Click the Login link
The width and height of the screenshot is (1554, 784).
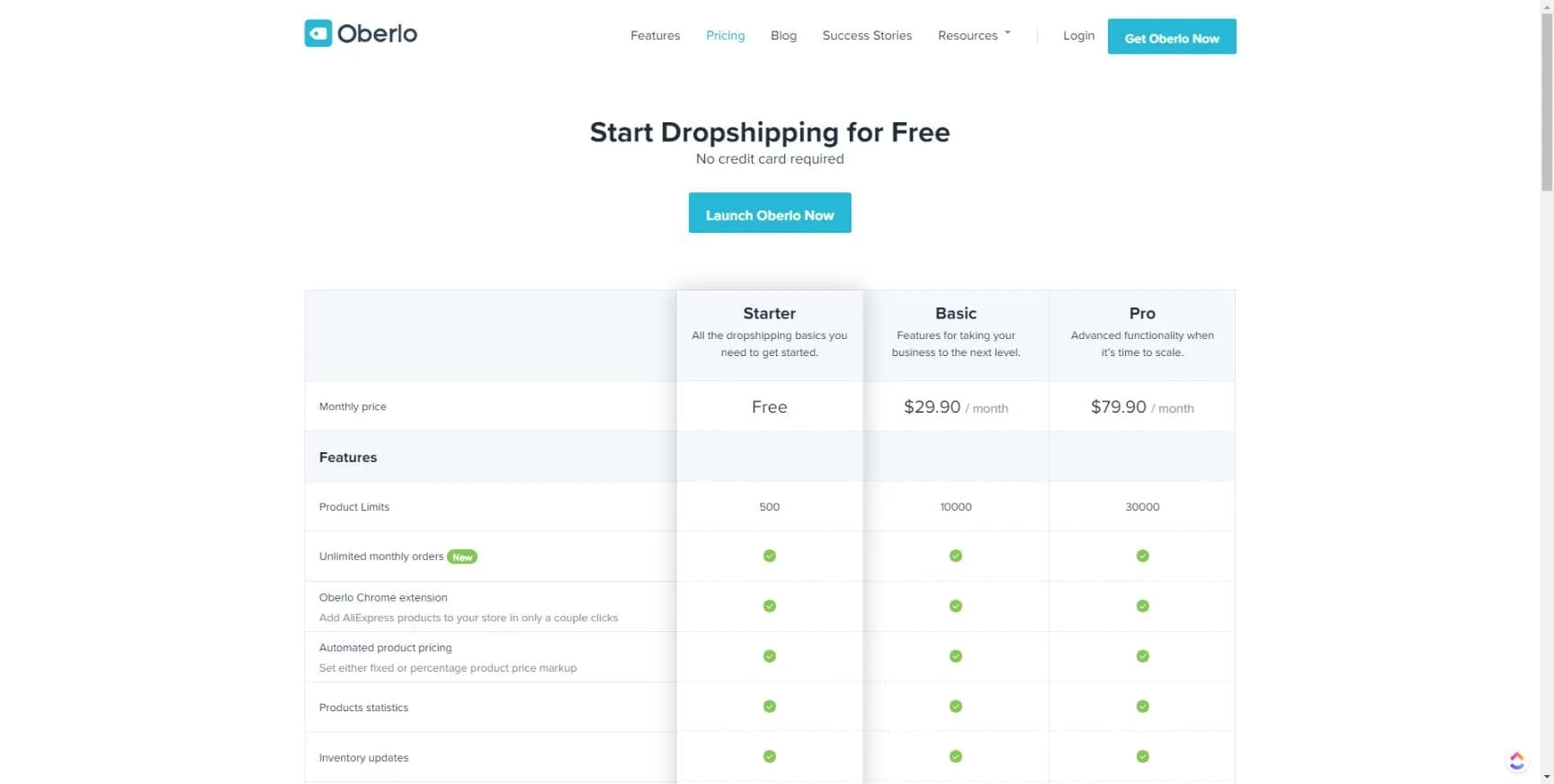pos(1078,36)
